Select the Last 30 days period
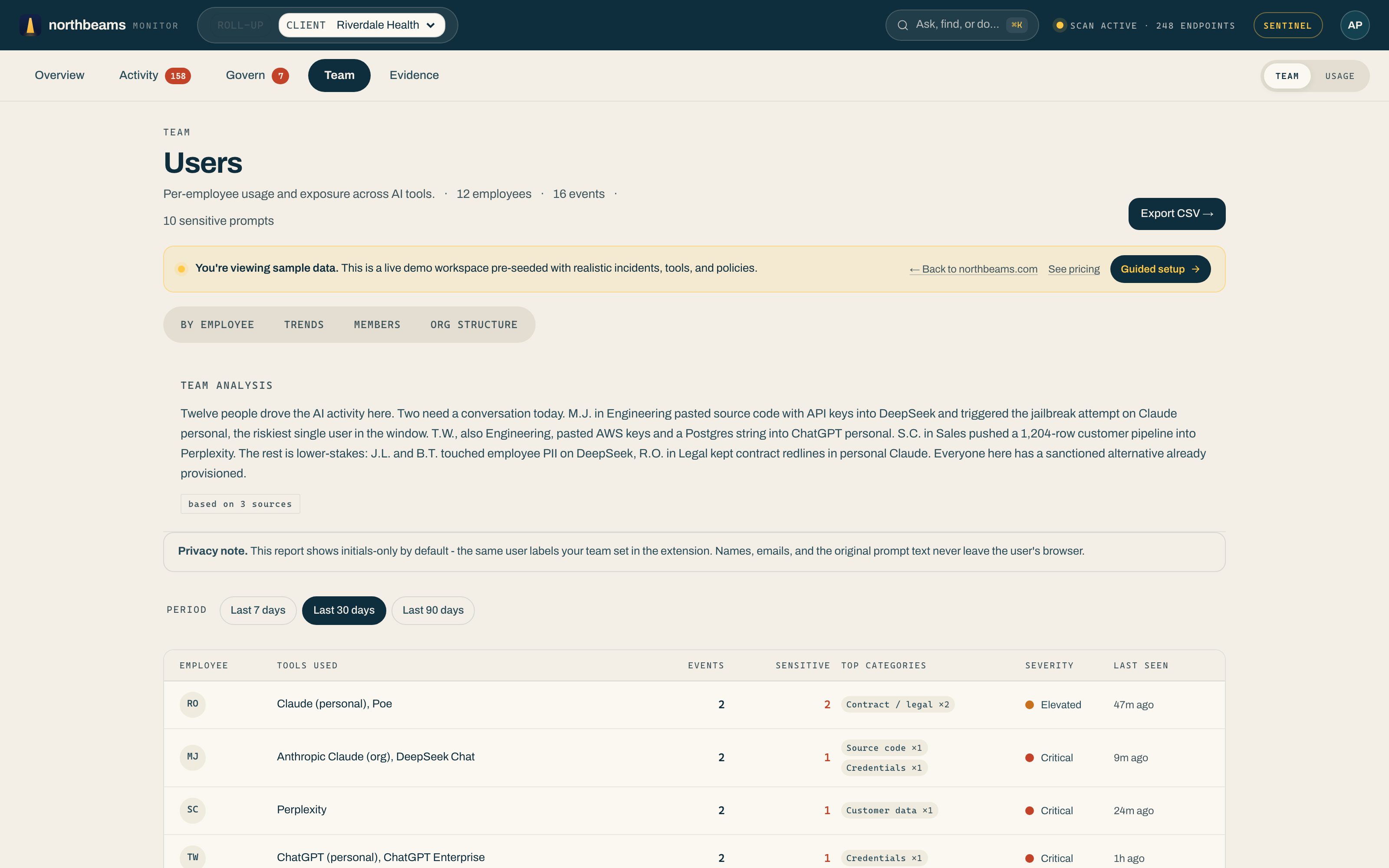 click(344, 610)
